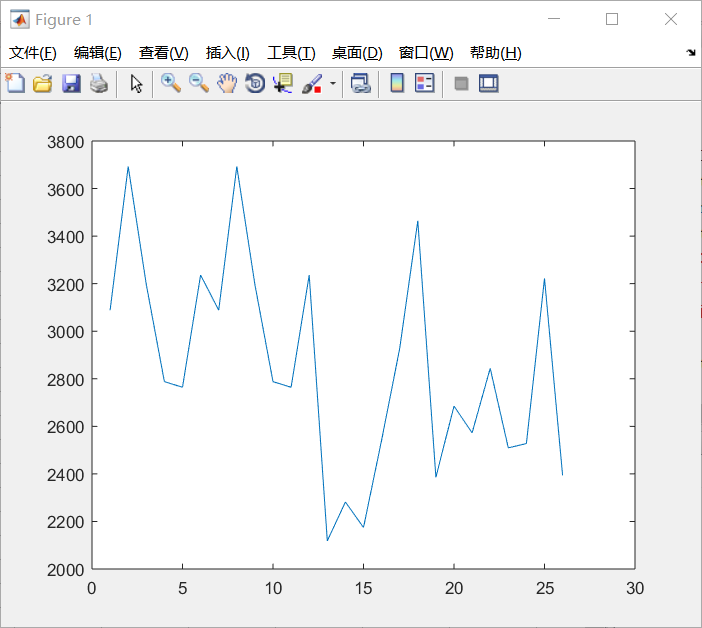Enable the Rotate 3D tool

(x=255, y=83)
